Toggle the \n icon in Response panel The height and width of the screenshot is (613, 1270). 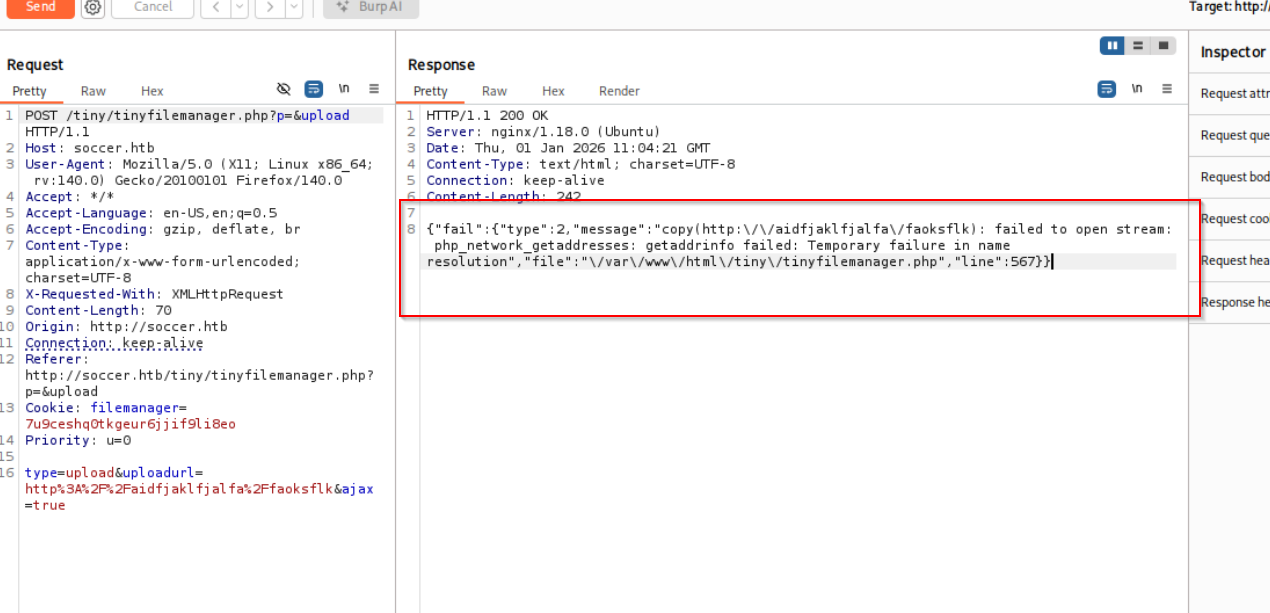[1136, 89]
